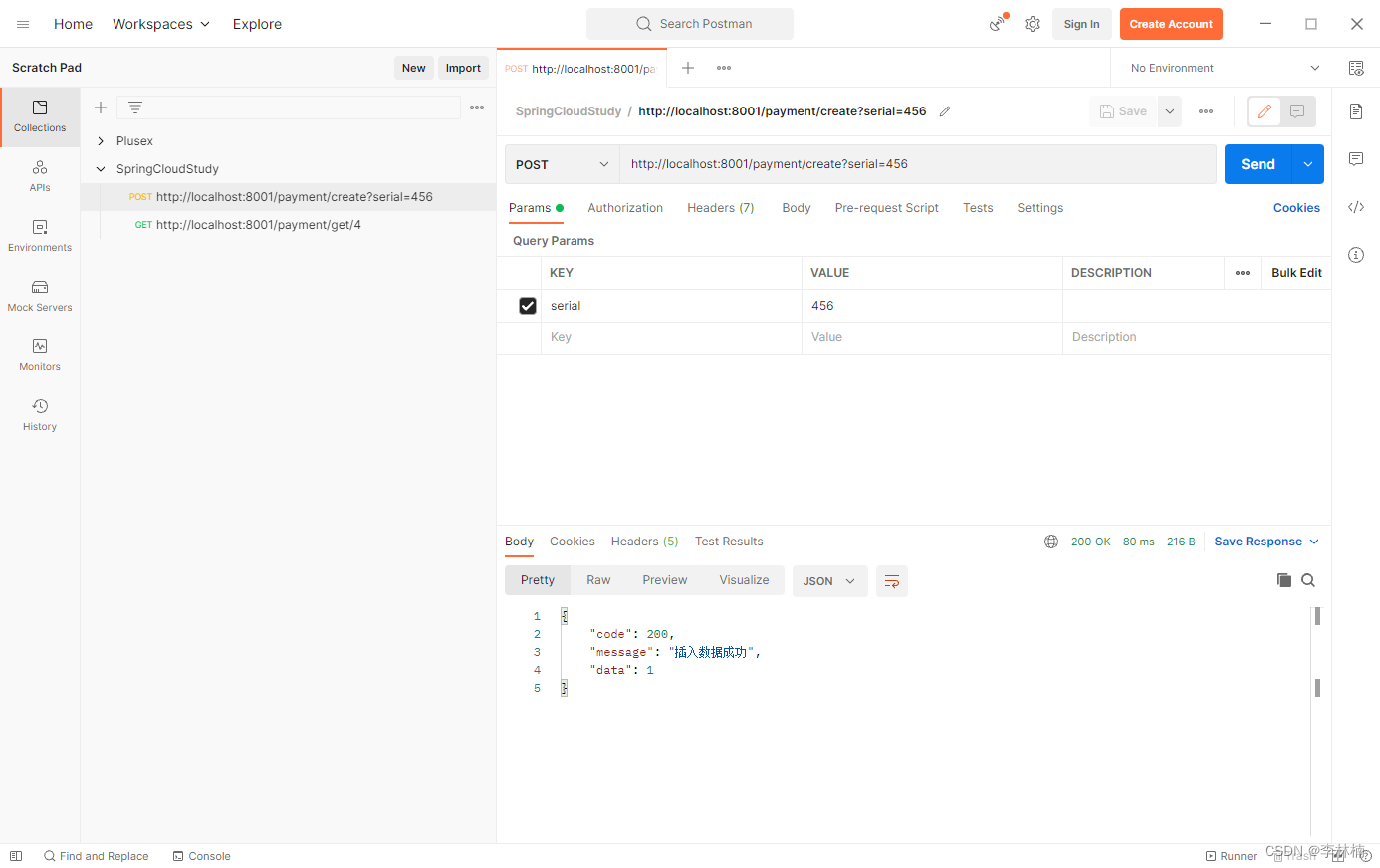The width and height of the screenshot is (1380, 868).
Task: Click the wrap lines icon in response toolbar
Action: (x=892, y=581)
